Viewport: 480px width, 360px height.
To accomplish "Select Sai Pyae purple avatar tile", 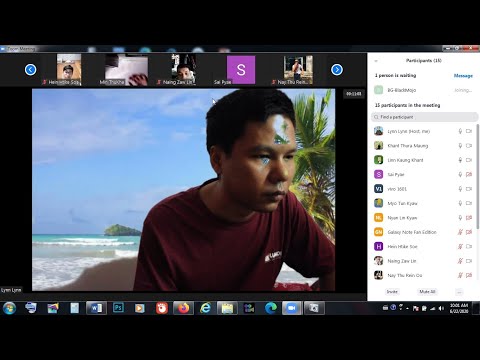I will 241,70.
